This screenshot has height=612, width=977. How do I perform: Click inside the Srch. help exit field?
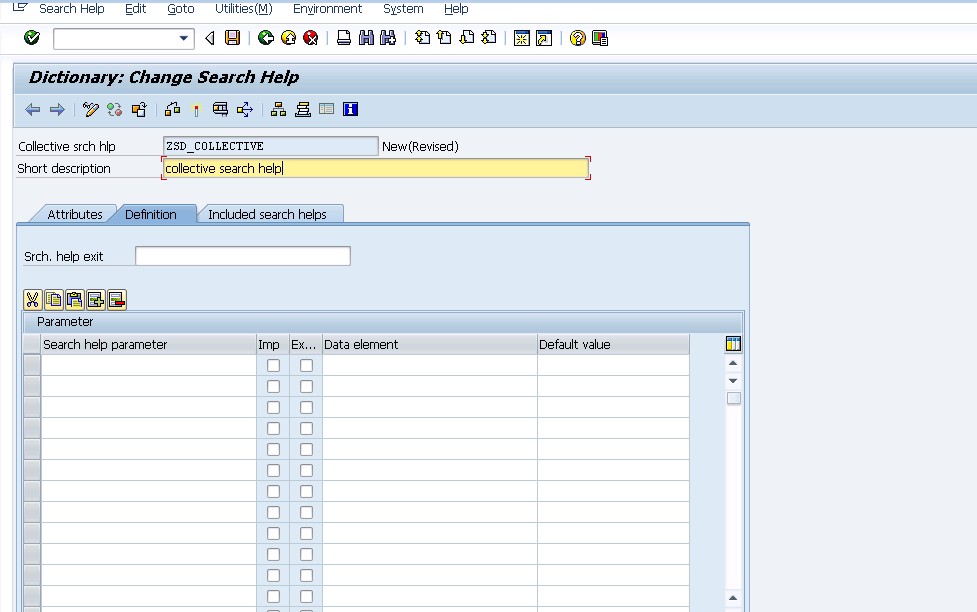tap(242, 255)
